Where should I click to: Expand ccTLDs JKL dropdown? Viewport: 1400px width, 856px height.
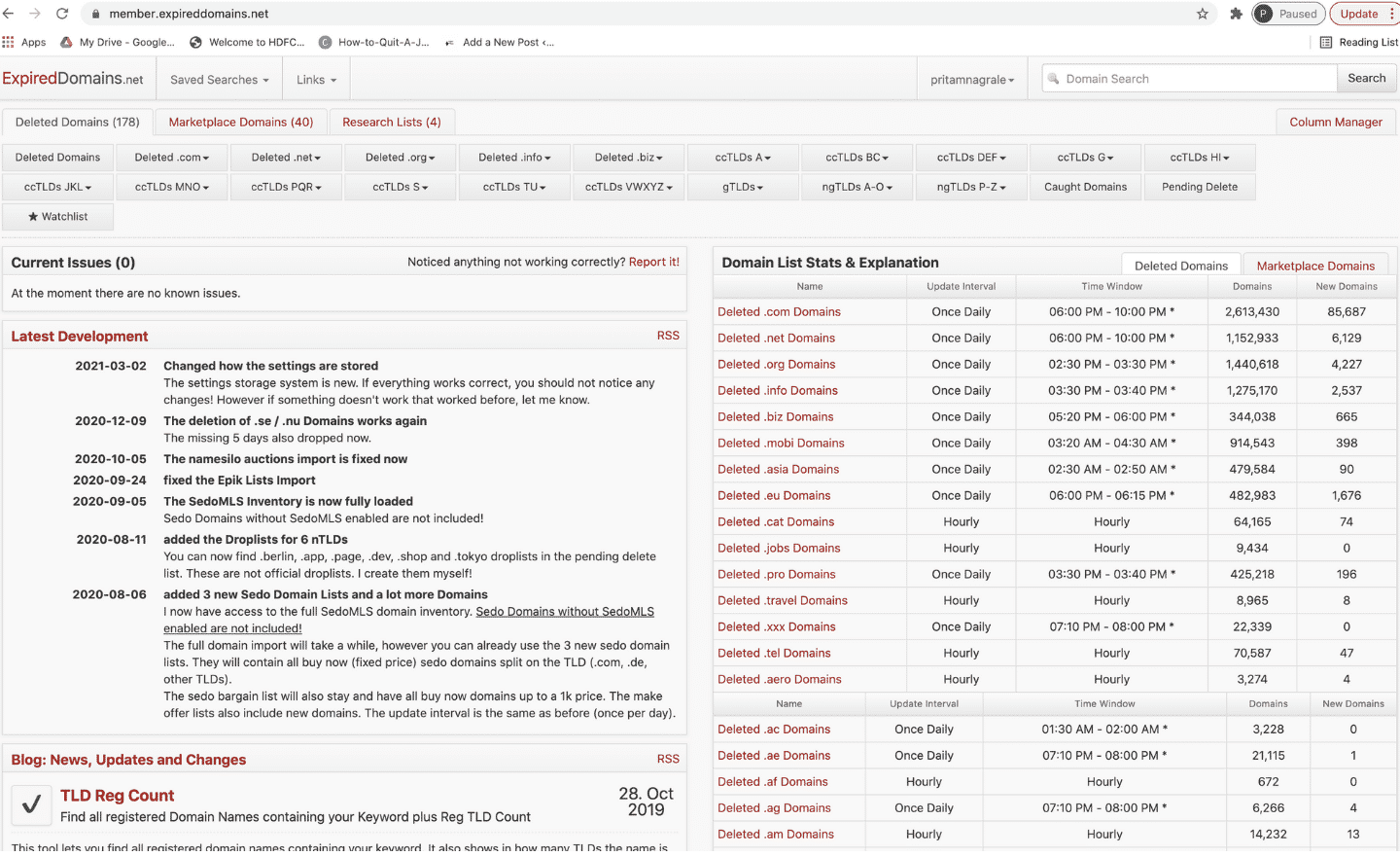[x=57, y=187]
